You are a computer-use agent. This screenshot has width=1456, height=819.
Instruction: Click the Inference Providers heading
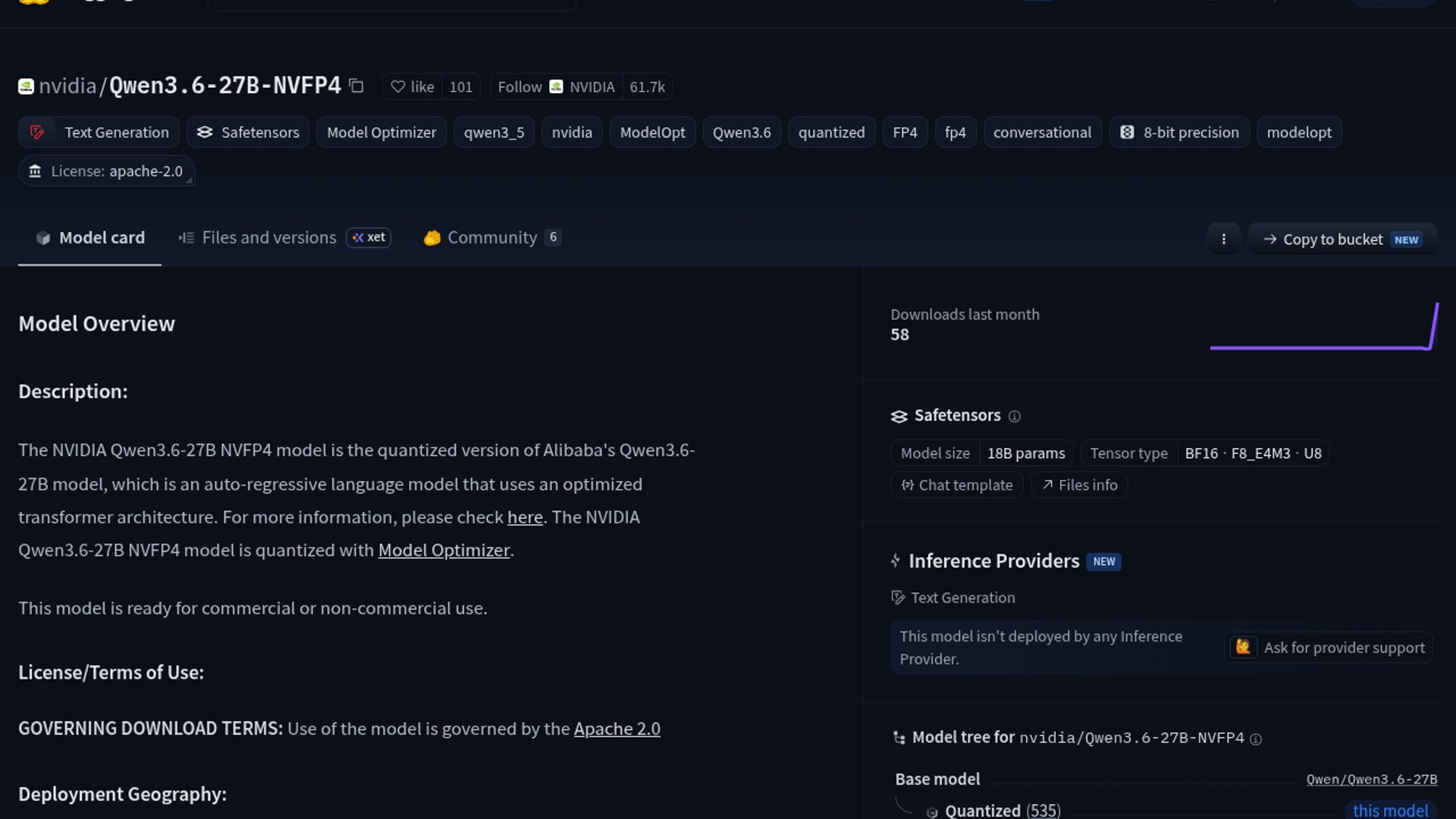click(993, 561)
